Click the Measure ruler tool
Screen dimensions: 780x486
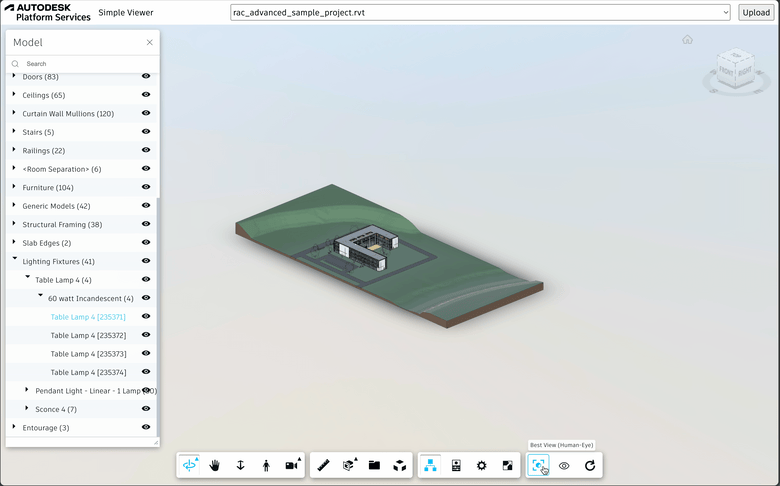tap(323, 465)
